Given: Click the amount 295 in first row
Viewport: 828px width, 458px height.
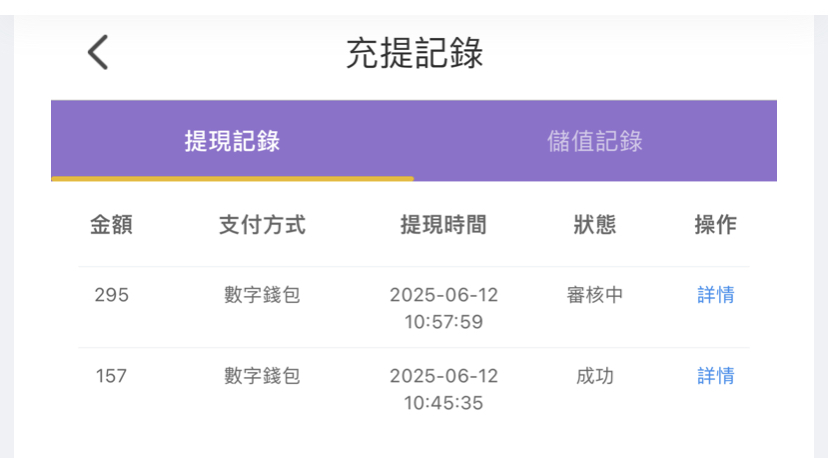Looking at the screenshot, I should (111, 295).
